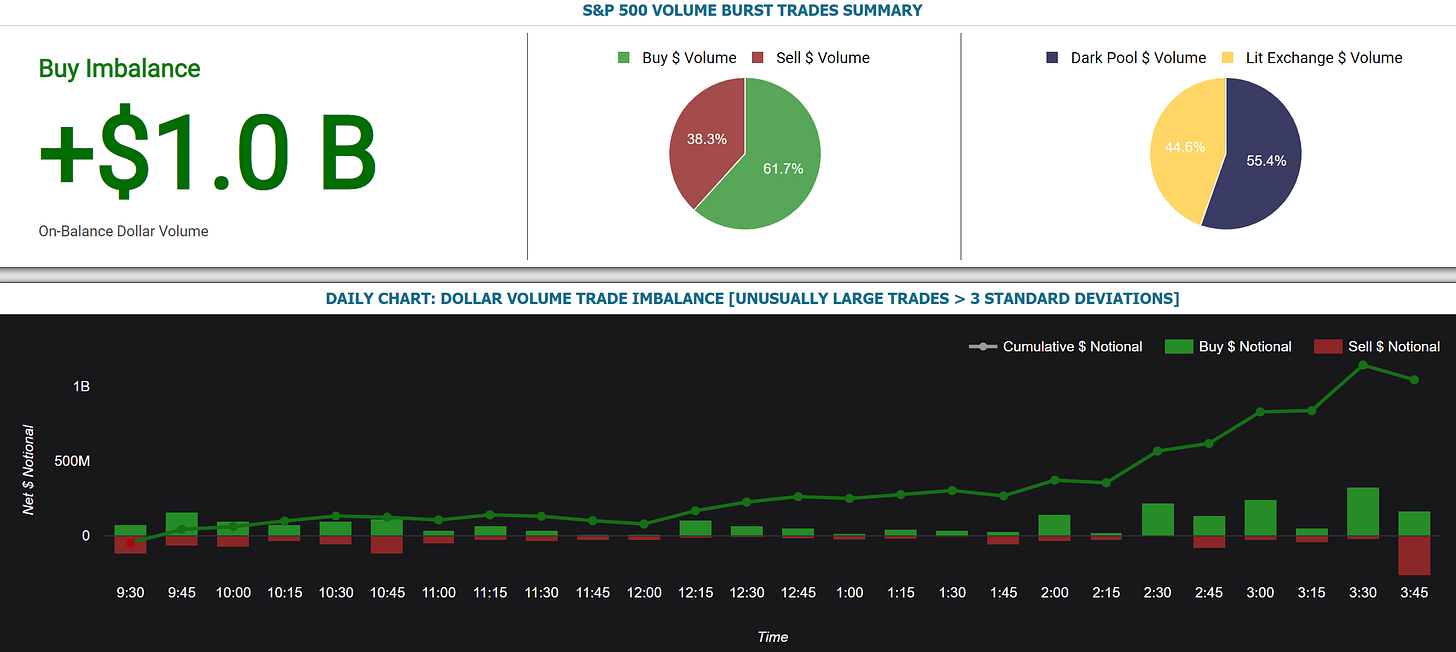Toggle the Buy $ Volume legend entry
The width and height of the screenshot is (1456, 652).
[677, 58]
